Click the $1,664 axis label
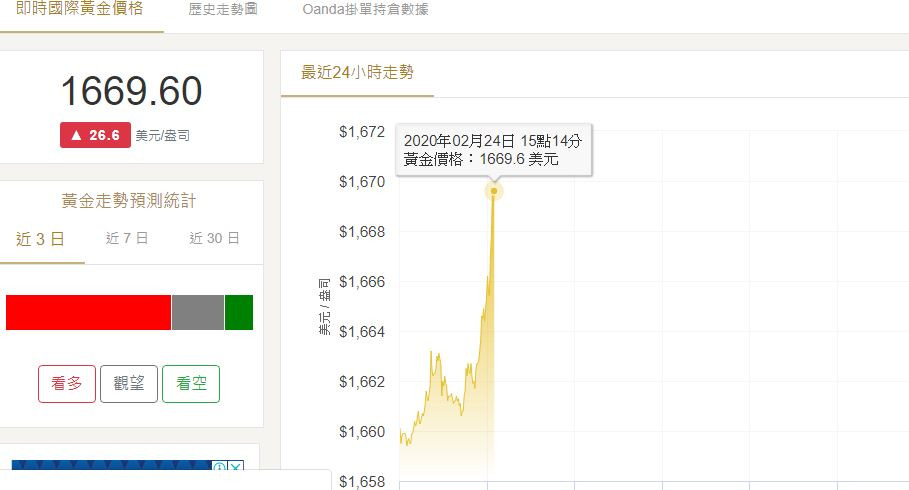Screen dimensions: 909x490 coord(362,332)
